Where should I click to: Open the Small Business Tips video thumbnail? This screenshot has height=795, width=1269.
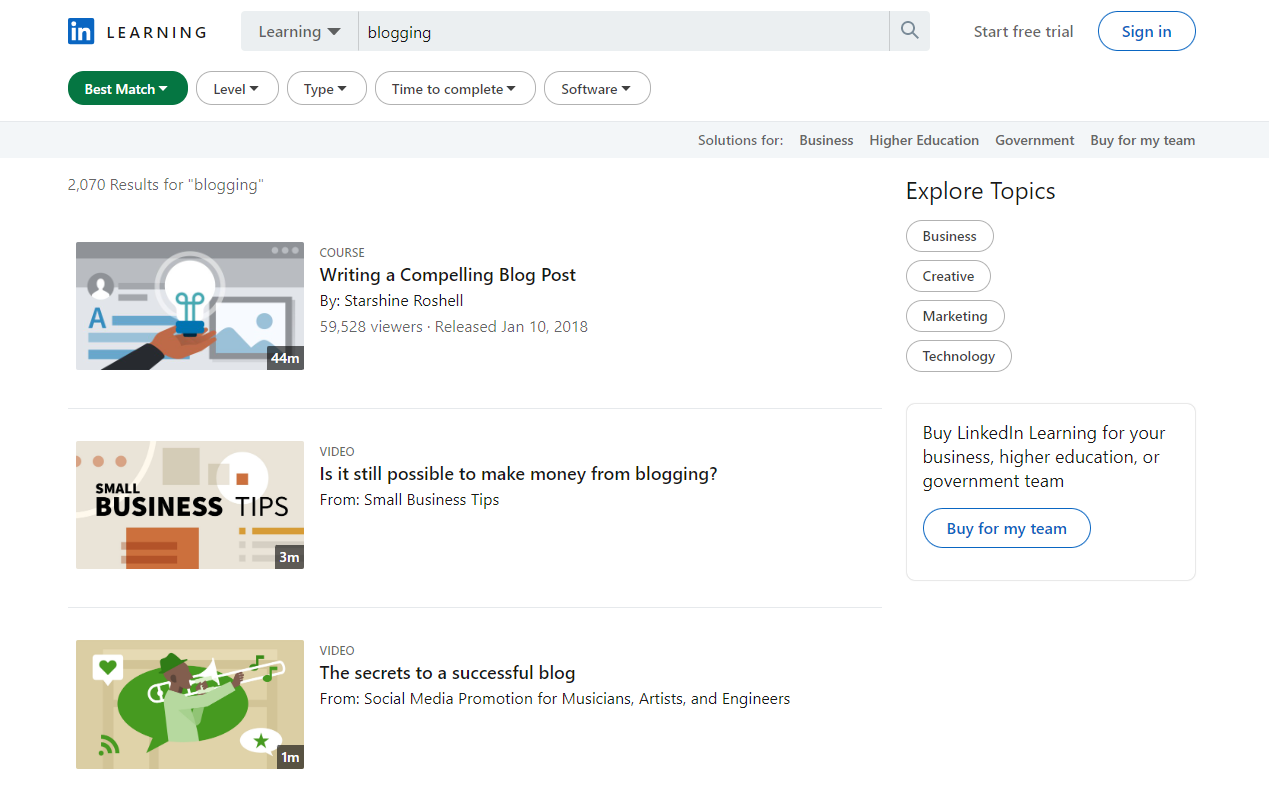pyautogui.click(x=190, y=505)
